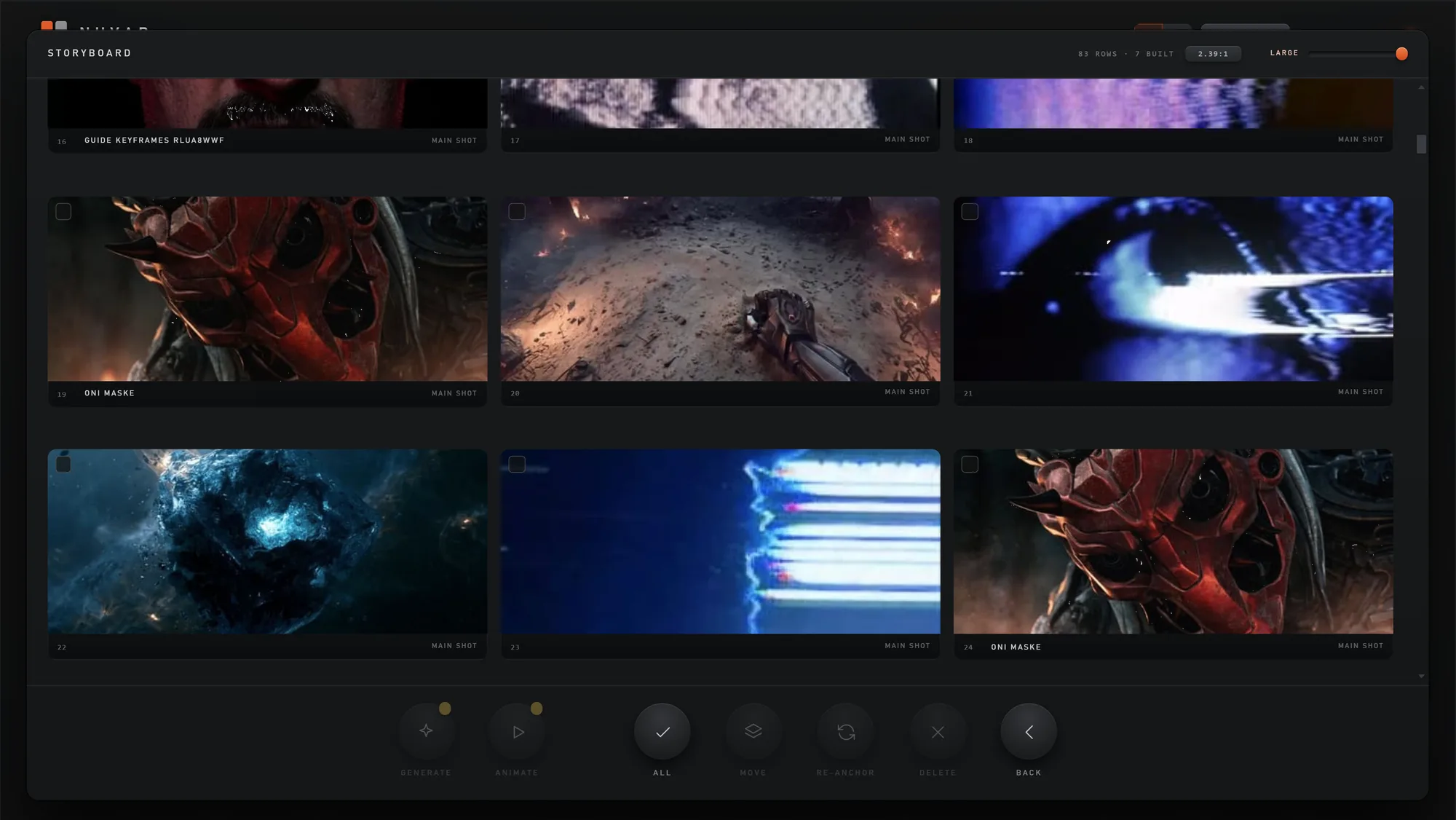This screenshot has width=1456, height=820.
Task: Go back with the chevron button
Action: tap(1029, 731)
